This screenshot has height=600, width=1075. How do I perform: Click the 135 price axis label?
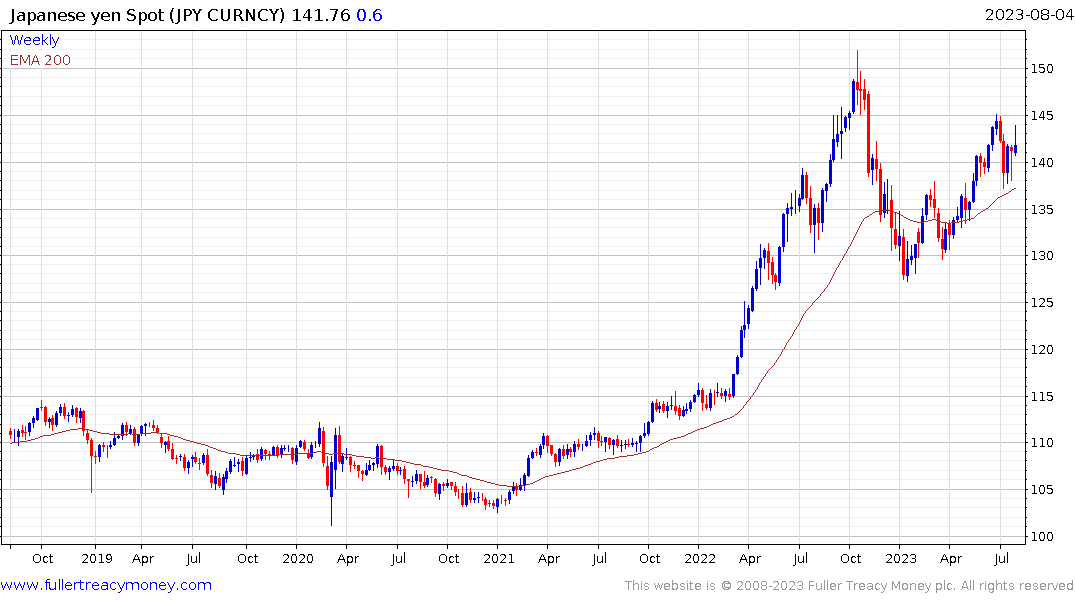1041,209
